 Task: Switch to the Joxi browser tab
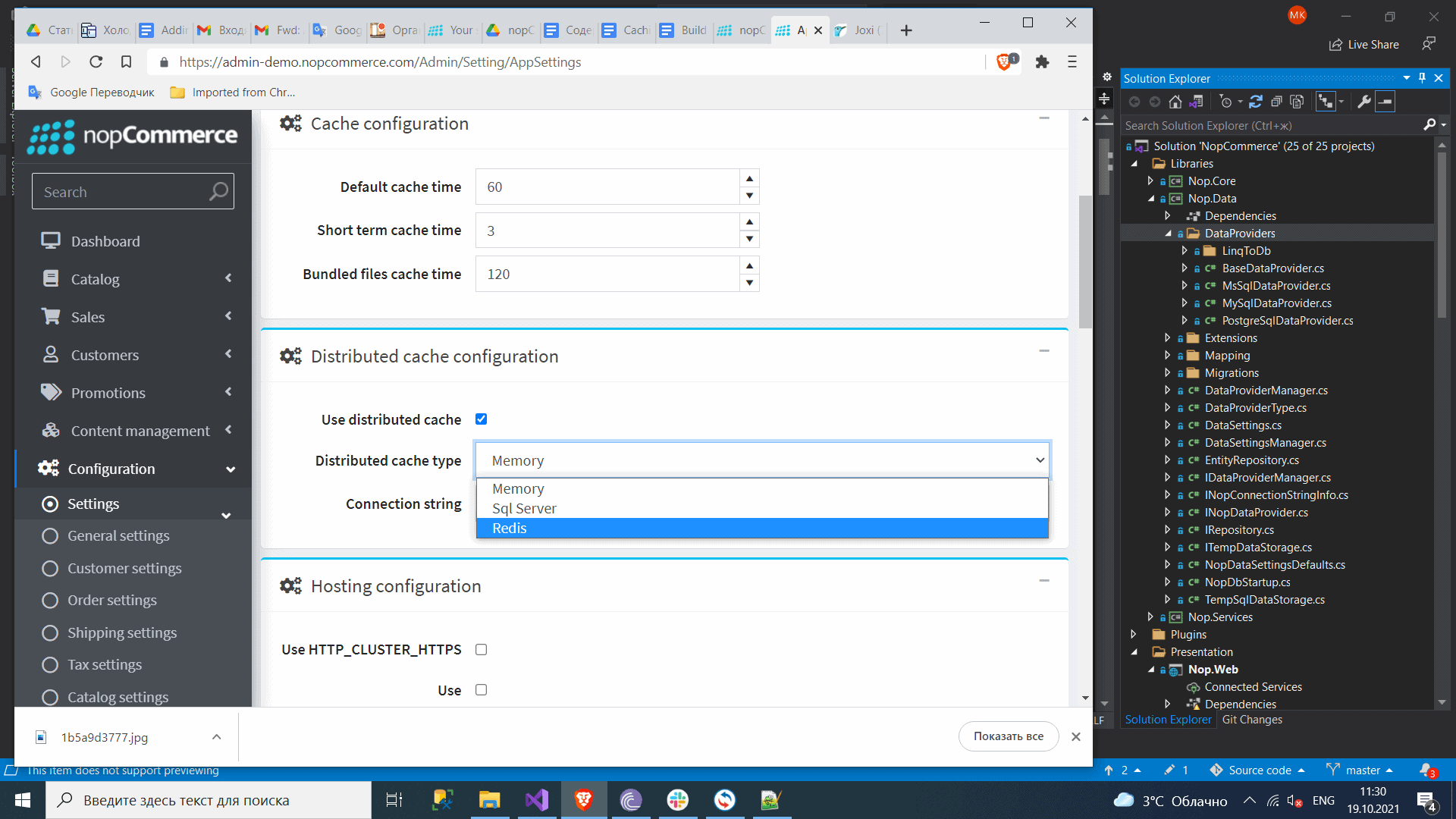pyautogui.click(x=857, y=30)
